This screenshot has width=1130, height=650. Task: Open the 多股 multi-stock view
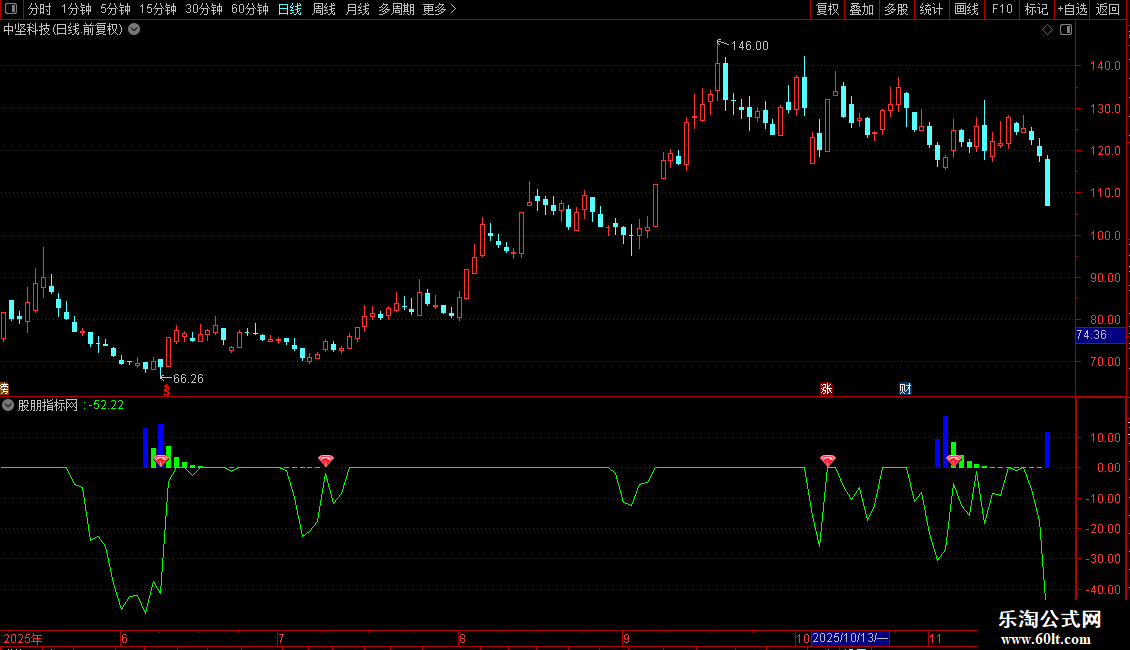(x=896, y=9)
